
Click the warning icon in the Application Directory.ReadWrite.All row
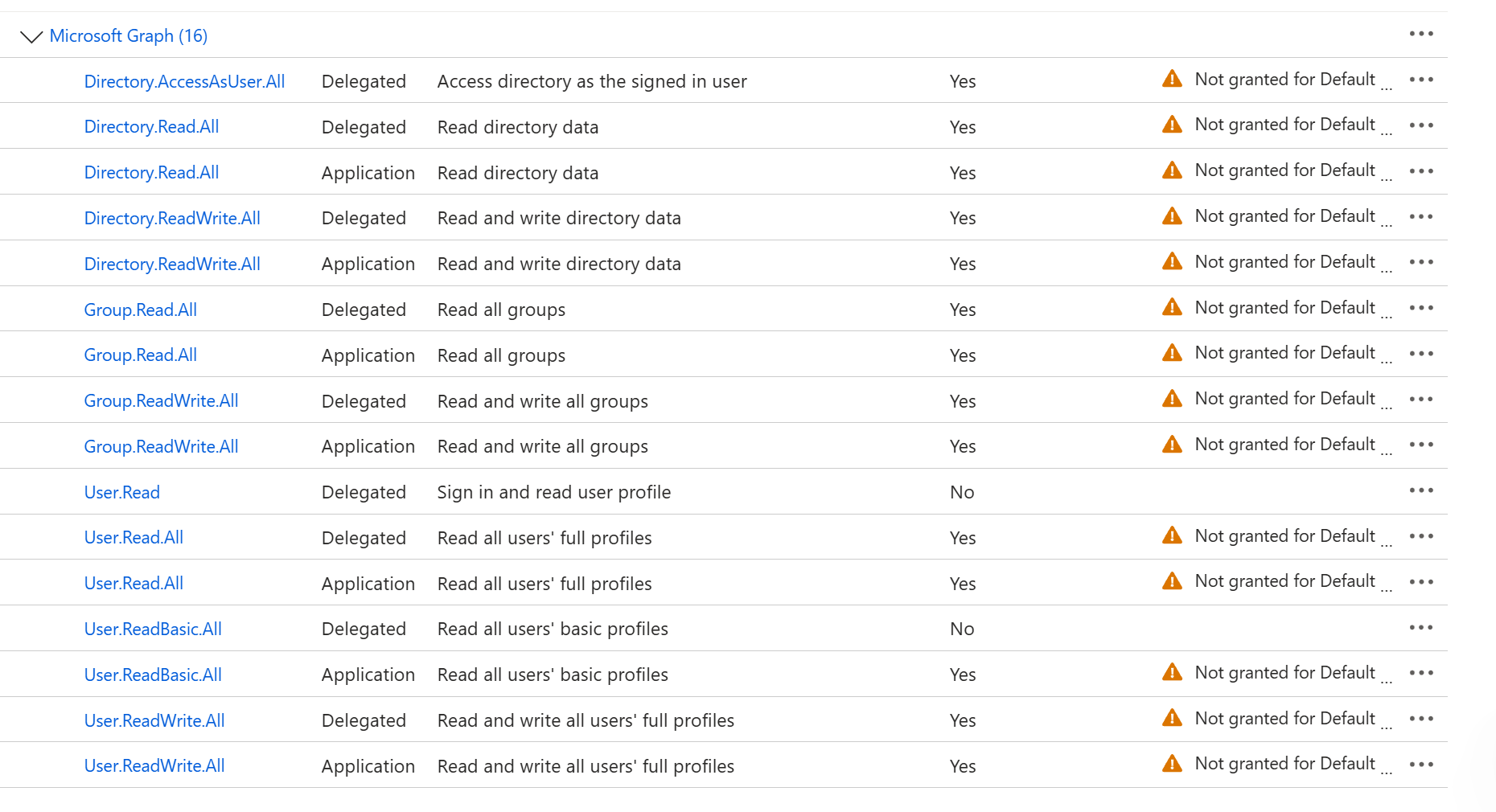click(1172, 261)
